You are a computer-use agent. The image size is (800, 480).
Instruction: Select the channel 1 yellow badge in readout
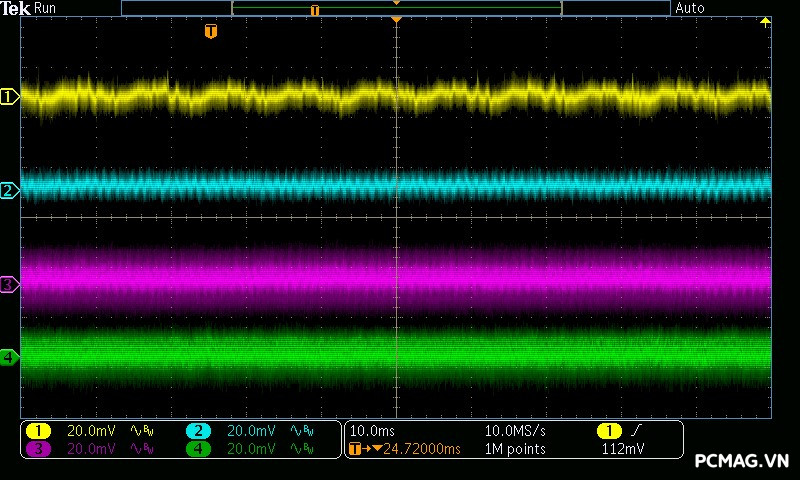coord(37,430)
